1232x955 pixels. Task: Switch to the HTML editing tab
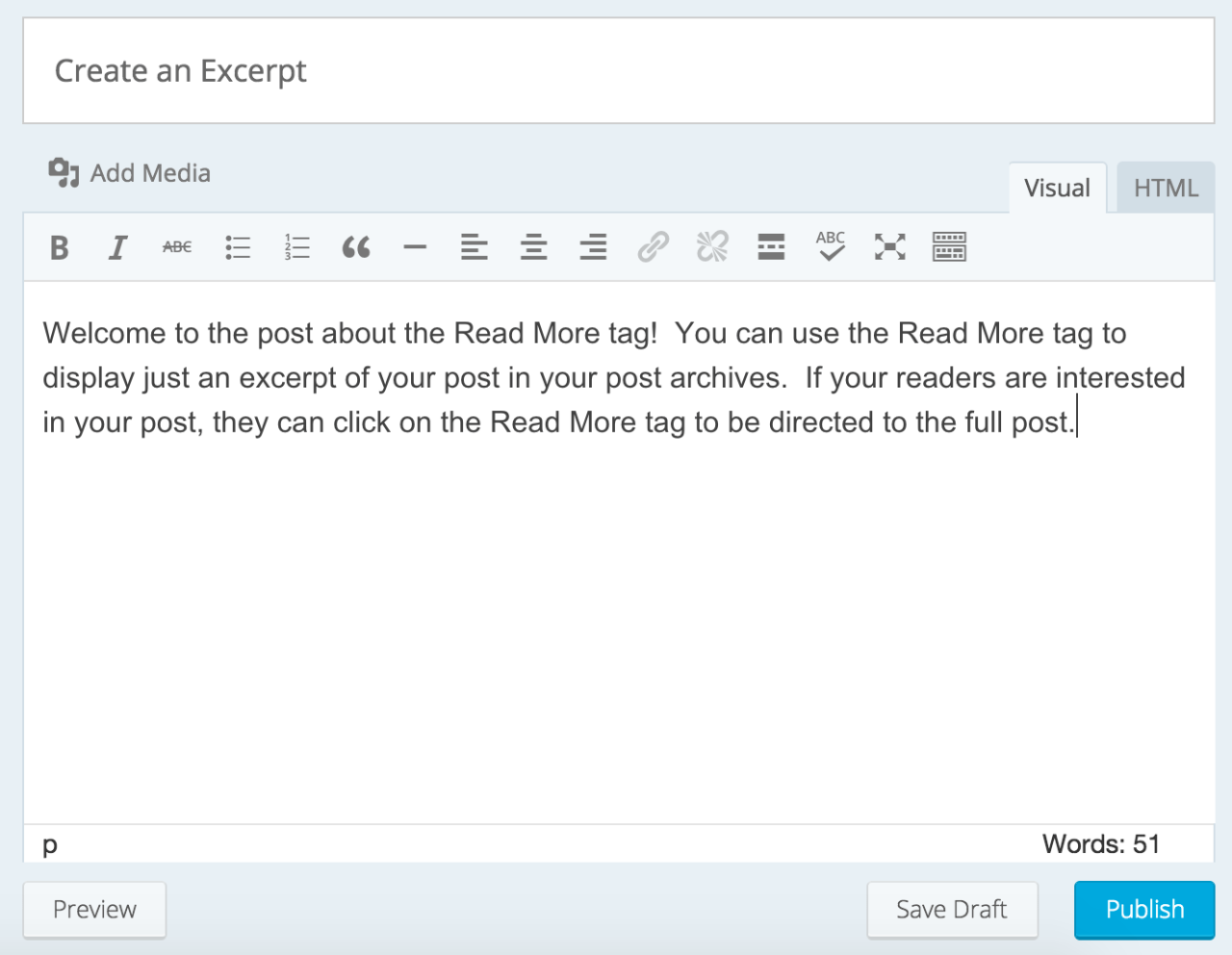[1165, 188]
